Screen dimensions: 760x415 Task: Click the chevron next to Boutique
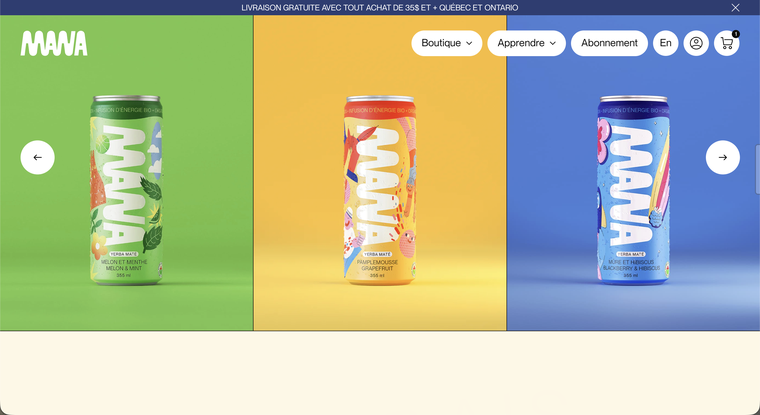pyautogui.click(x=469, y=43)
